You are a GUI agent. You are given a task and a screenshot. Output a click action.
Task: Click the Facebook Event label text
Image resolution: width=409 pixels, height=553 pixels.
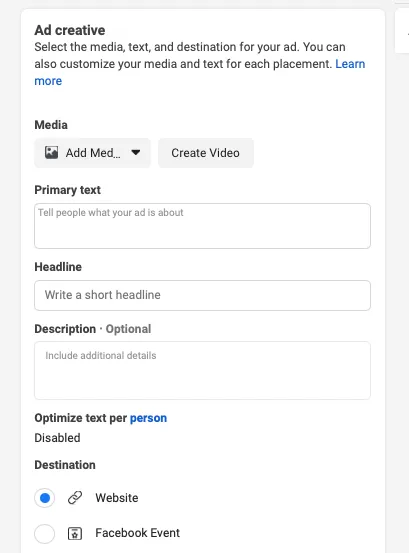[138, 533]
